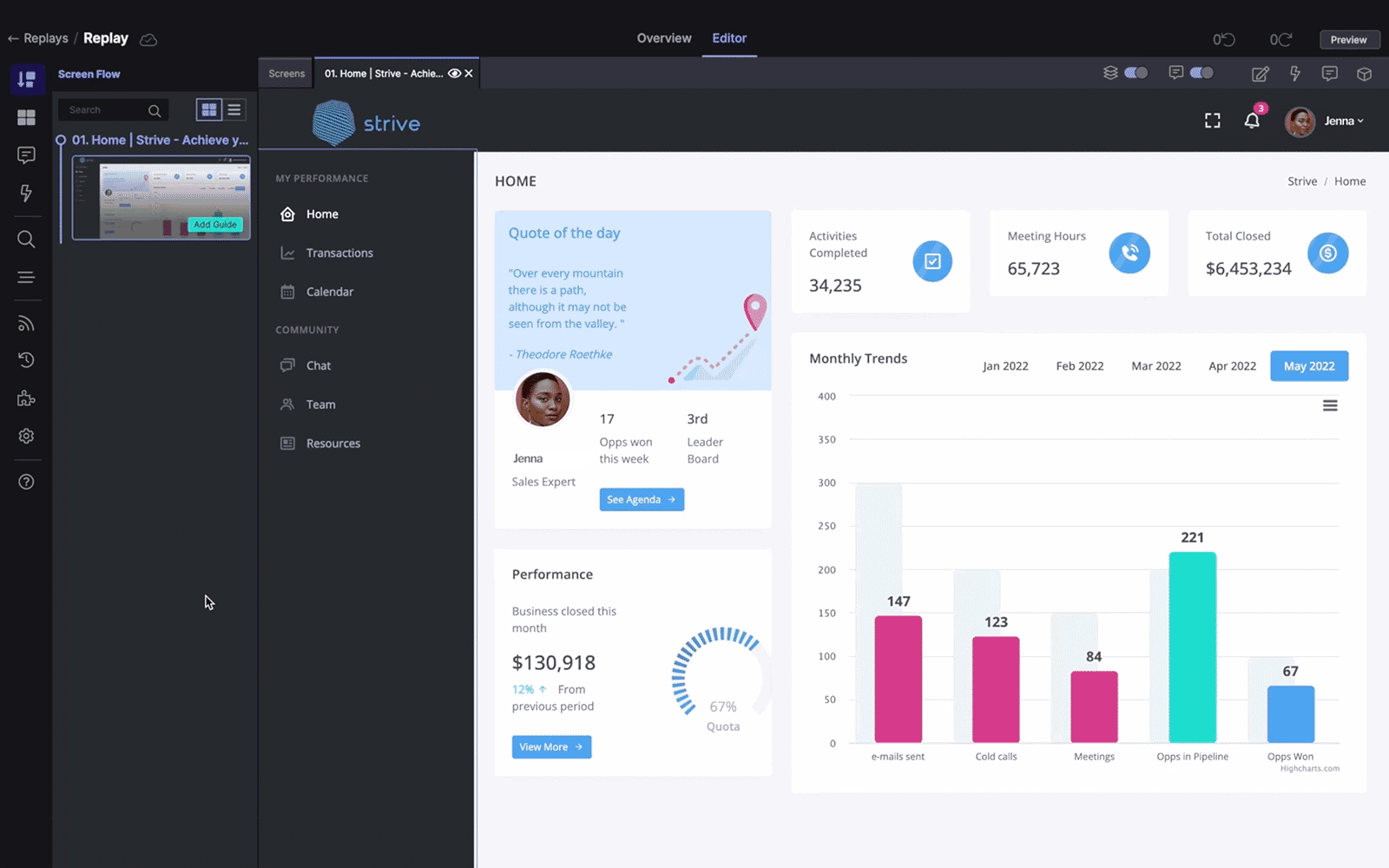Click the search magnifier in left sidebar
Image resolution: width=1389 pixels, height=868 pixels.
click(x=26, y=240)
